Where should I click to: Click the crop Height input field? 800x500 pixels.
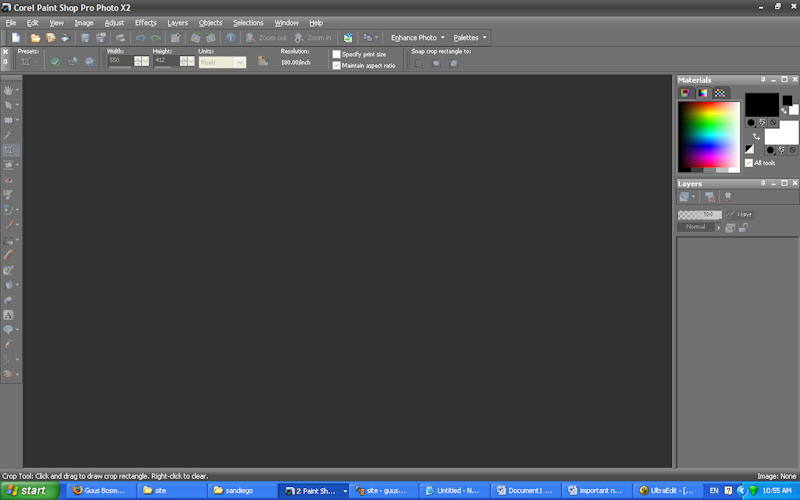coord(166,61)
